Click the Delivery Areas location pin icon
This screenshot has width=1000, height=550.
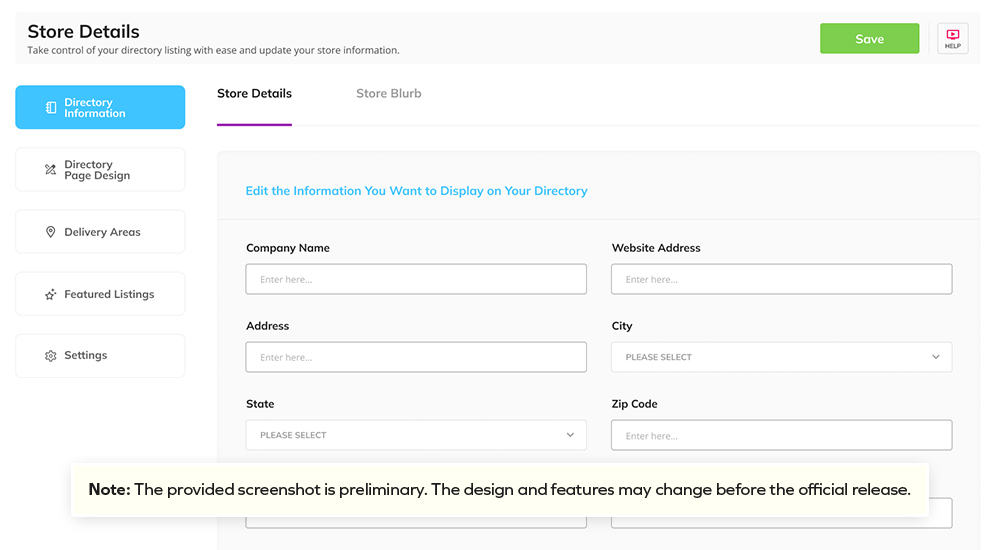tap(50, 232)
